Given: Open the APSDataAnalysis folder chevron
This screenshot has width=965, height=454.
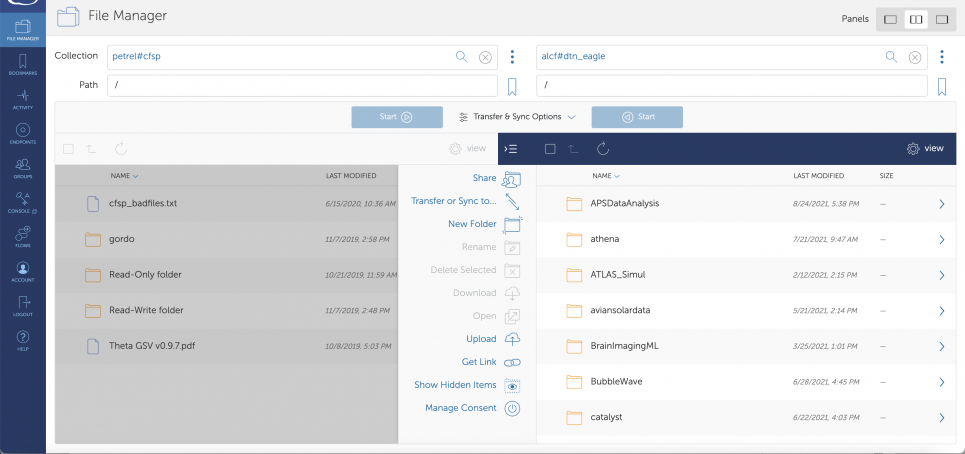Looking at the screenshot, I should 941,204.
